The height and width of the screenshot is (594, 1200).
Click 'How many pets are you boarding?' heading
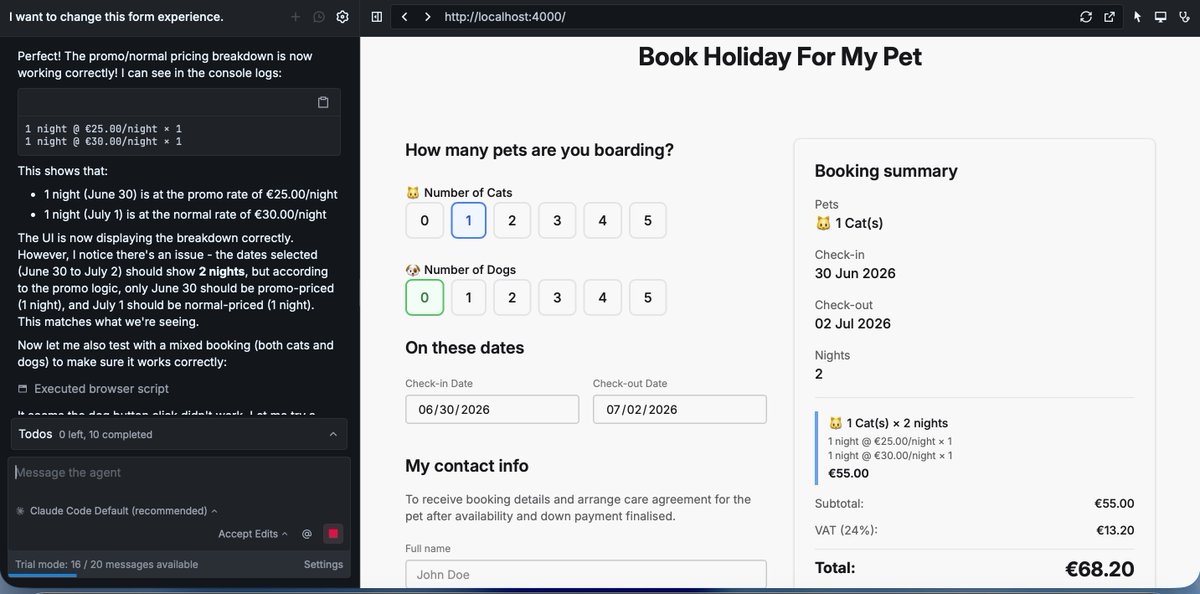[539, 150]
